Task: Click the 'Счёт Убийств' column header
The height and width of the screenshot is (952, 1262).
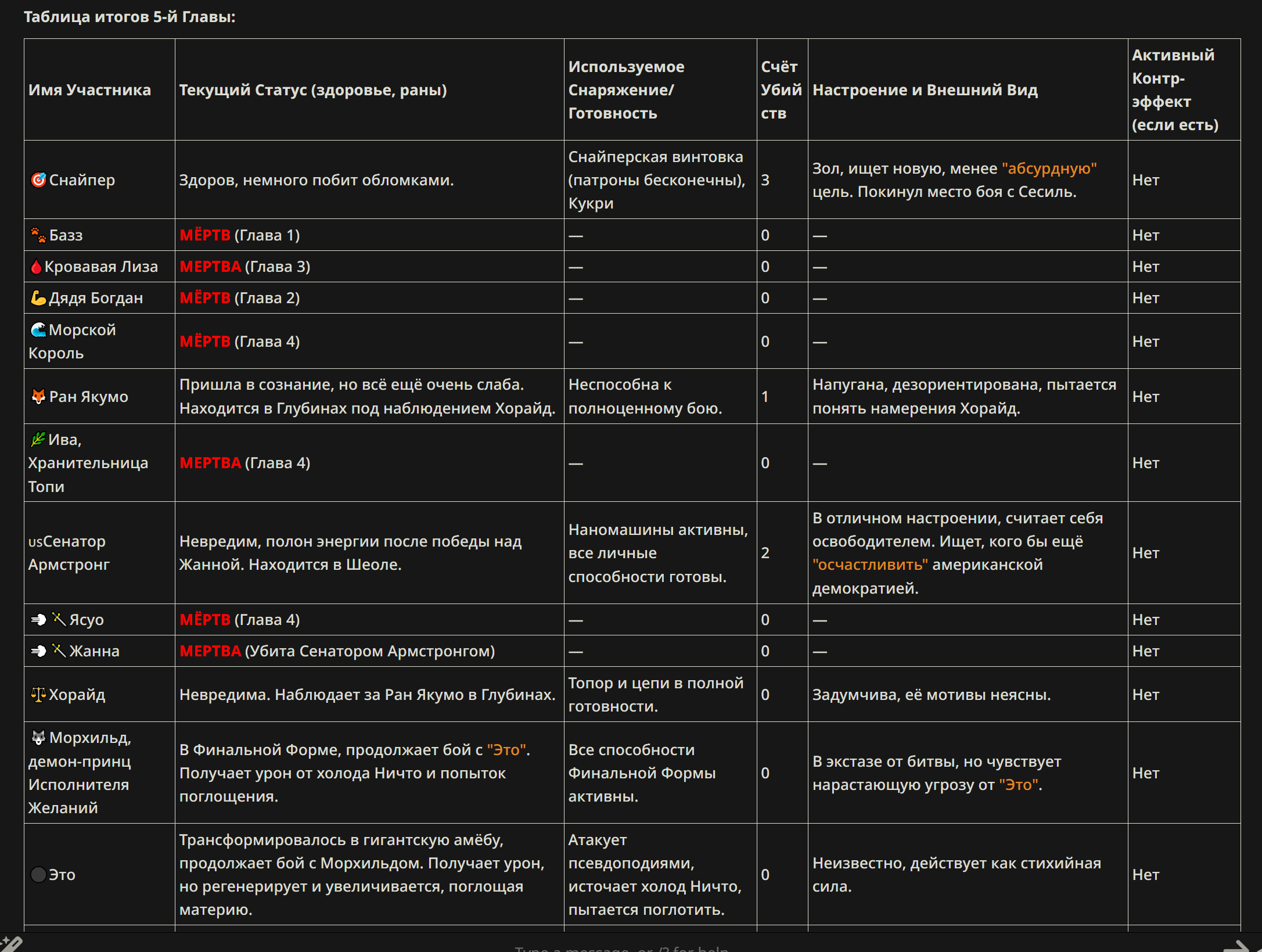Action: [782, 89]
